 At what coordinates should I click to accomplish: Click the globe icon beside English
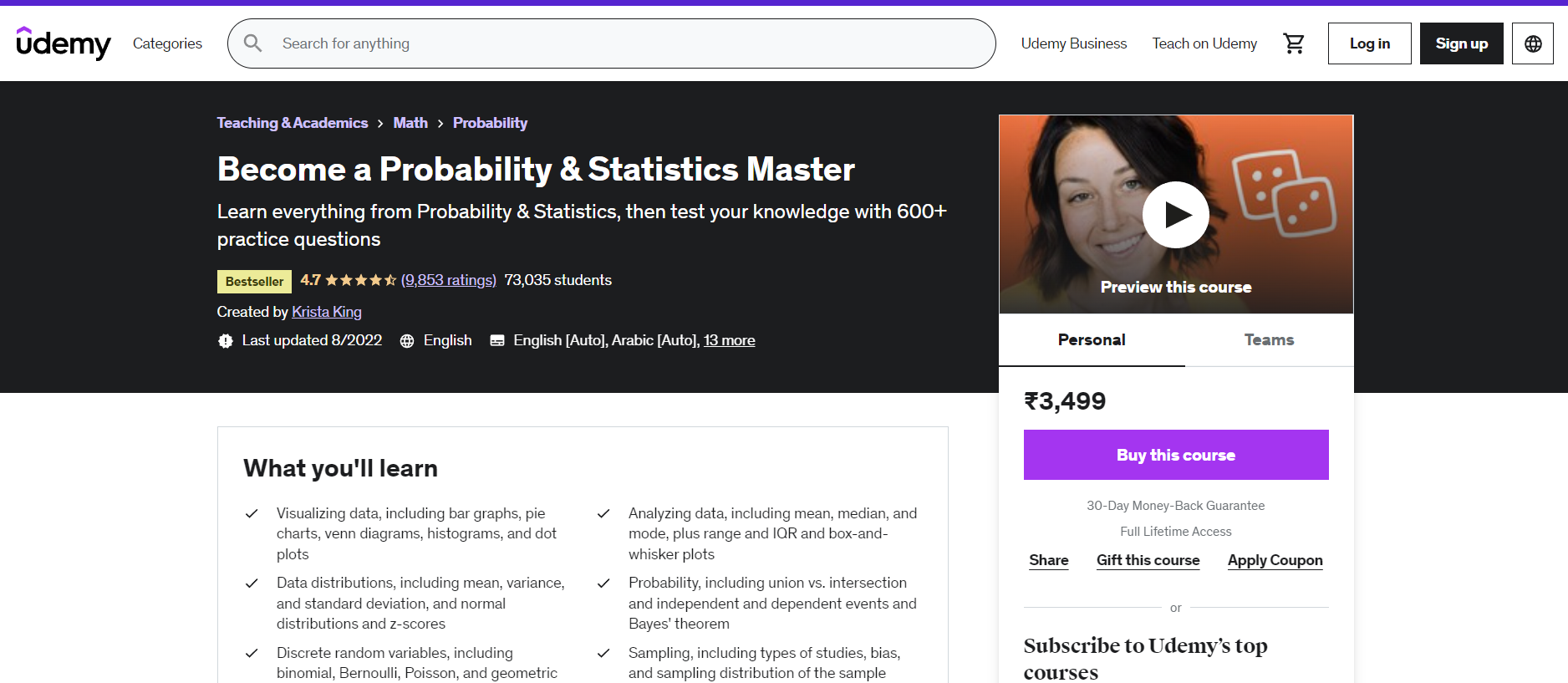pos(407,341)
